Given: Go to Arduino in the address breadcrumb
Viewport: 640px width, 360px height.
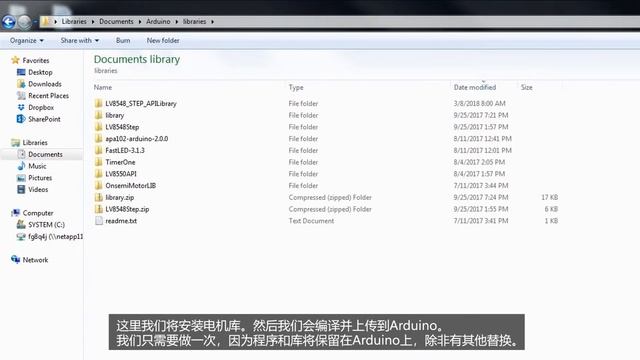Looking at the screenshot, I should click(158, 22).
